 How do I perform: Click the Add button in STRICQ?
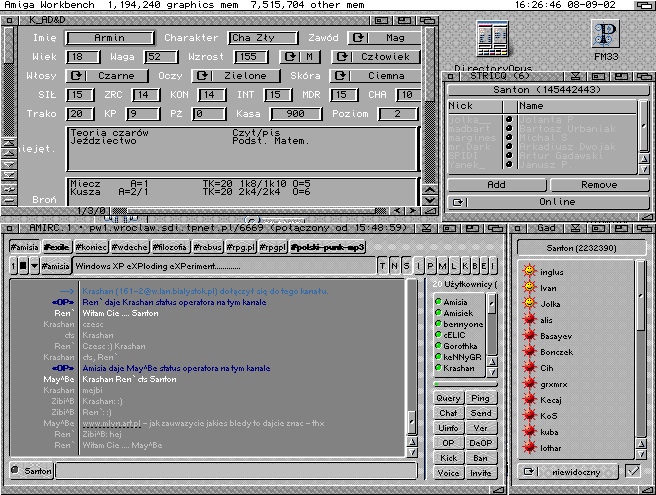[x=497, y=185]
